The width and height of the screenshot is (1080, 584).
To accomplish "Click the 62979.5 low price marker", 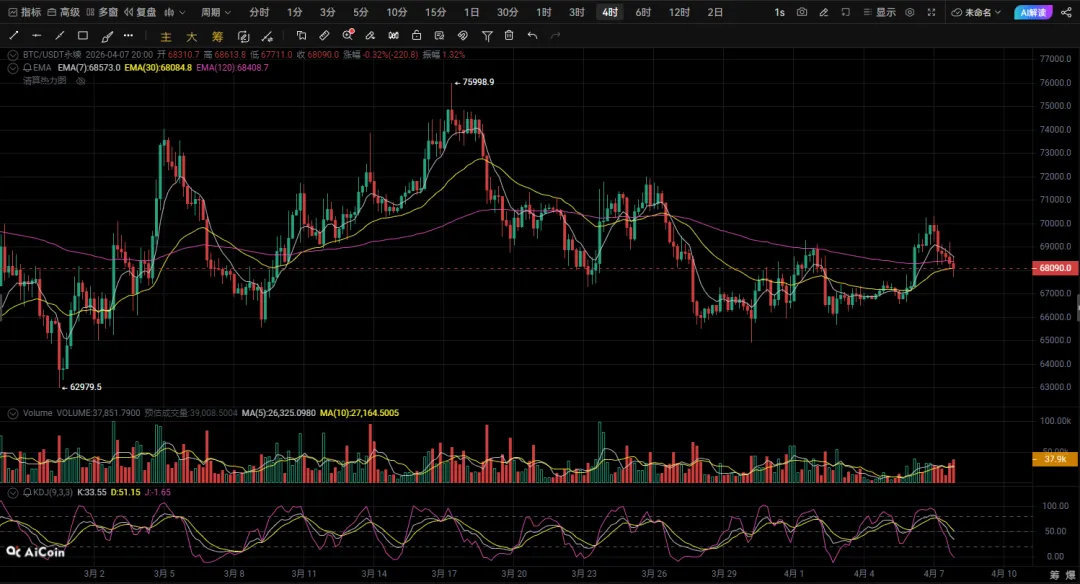I will [81, 387].
